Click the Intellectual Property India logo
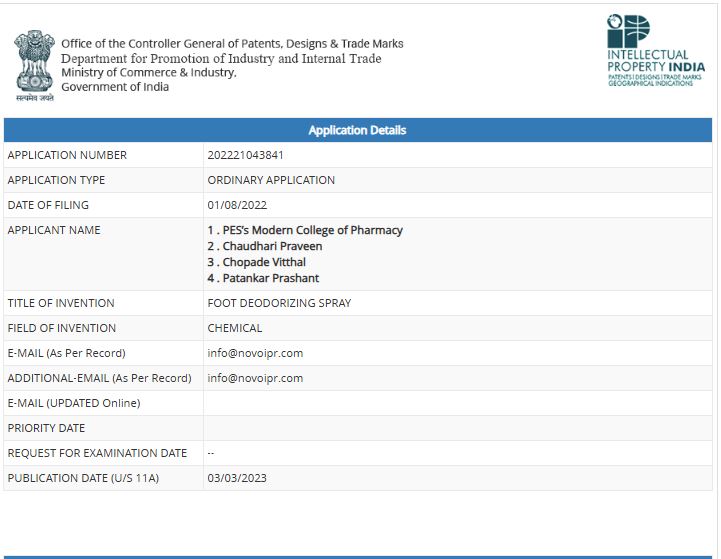The height and width of the screenshot is (559, 721). 656,51
